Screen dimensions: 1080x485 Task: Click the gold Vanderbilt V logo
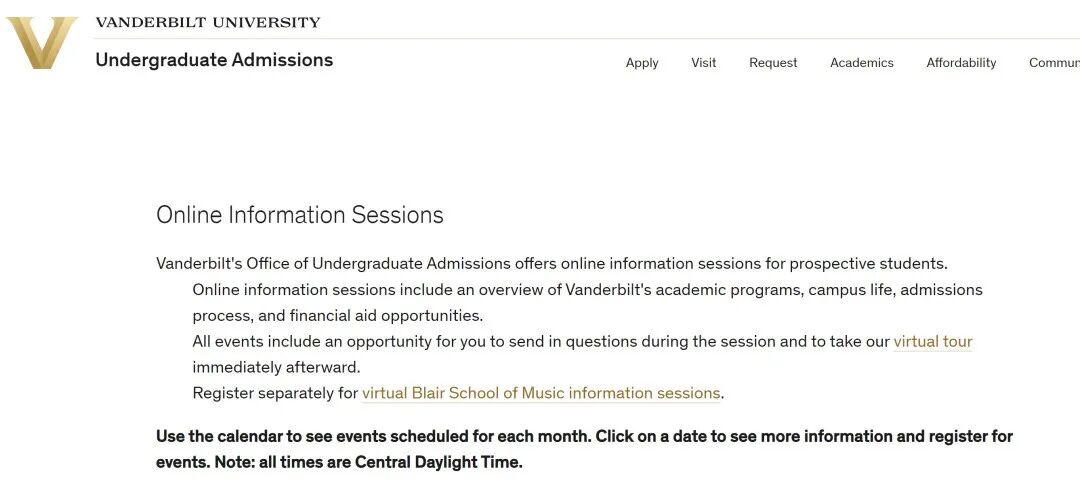[x=41, y=43]
